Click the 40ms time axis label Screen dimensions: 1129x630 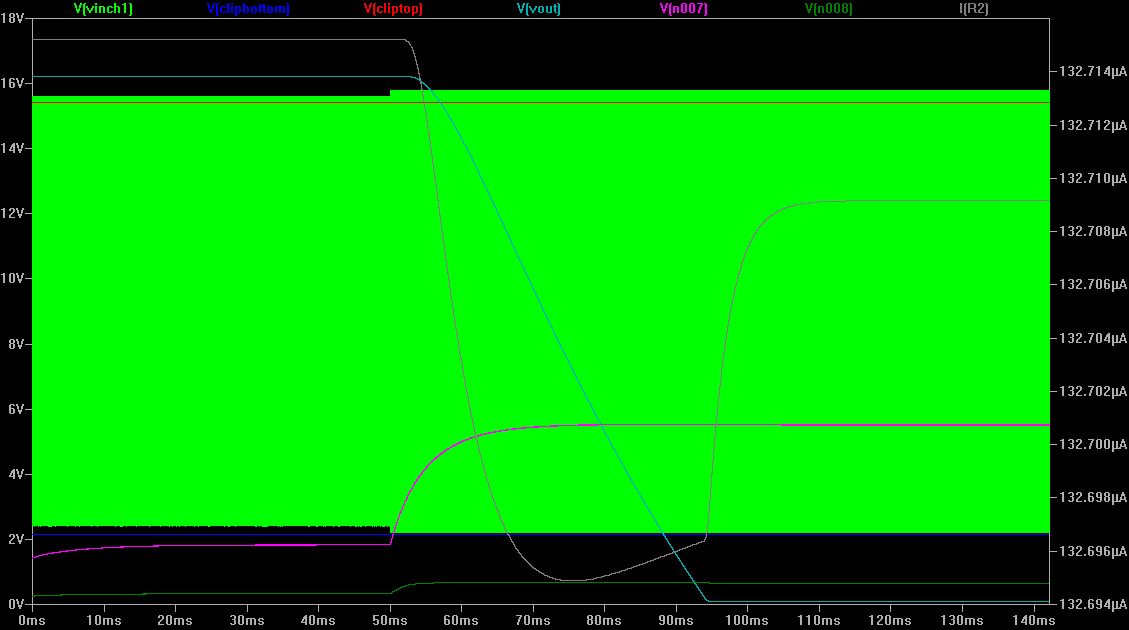[x=318, y=620]
